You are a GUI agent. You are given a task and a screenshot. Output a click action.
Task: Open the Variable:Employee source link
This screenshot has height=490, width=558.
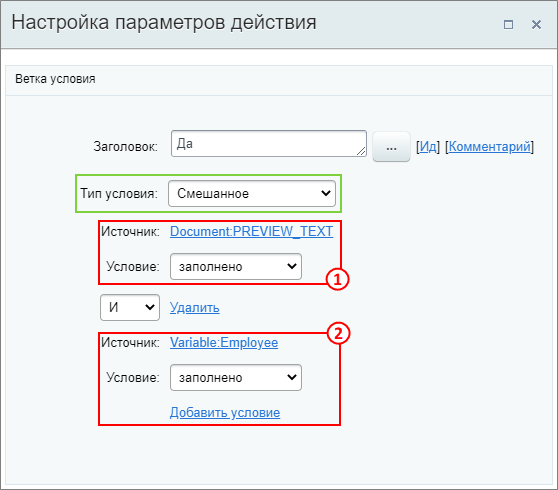[x=224, y=342]
